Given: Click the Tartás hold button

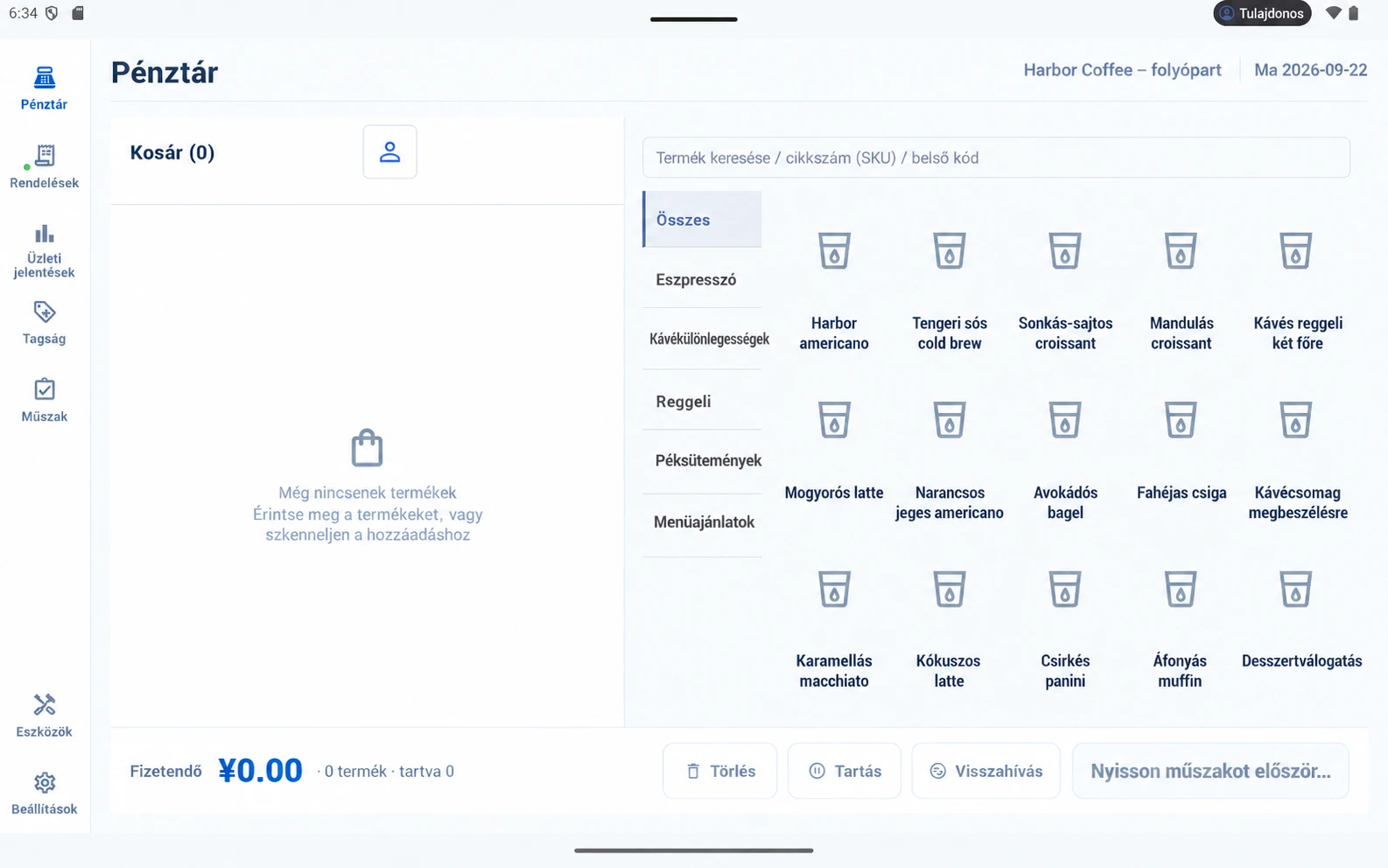Looking at the screenshot, I should coord(845,771).
